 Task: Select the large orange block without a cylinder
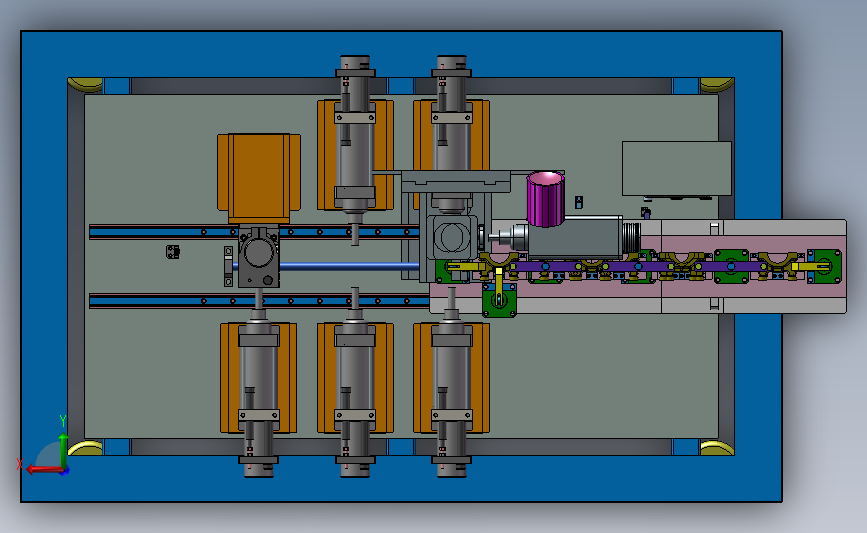click(x=259, y=178)
